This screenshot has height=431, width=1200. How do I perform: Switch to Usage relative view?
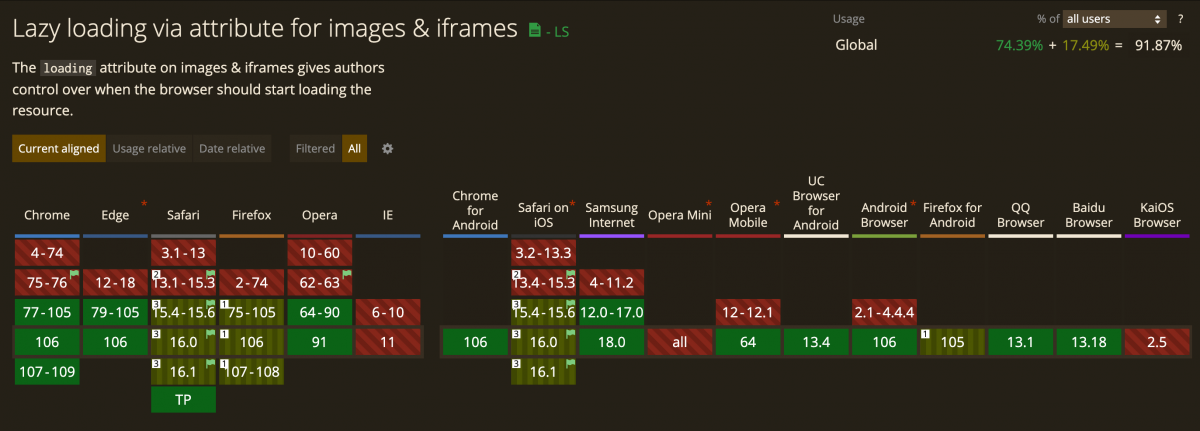pos(149,149)
